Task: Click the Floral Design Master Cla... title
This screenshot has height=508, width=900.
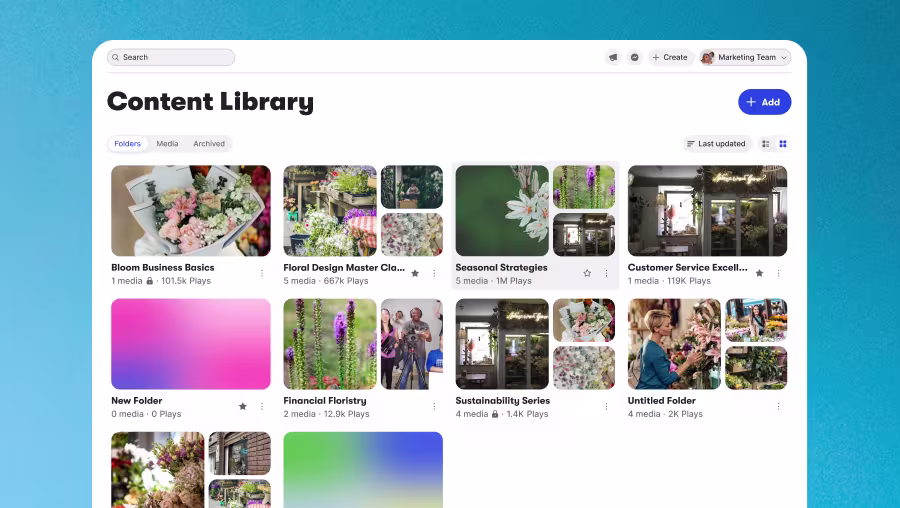Action: coord(344,267)
